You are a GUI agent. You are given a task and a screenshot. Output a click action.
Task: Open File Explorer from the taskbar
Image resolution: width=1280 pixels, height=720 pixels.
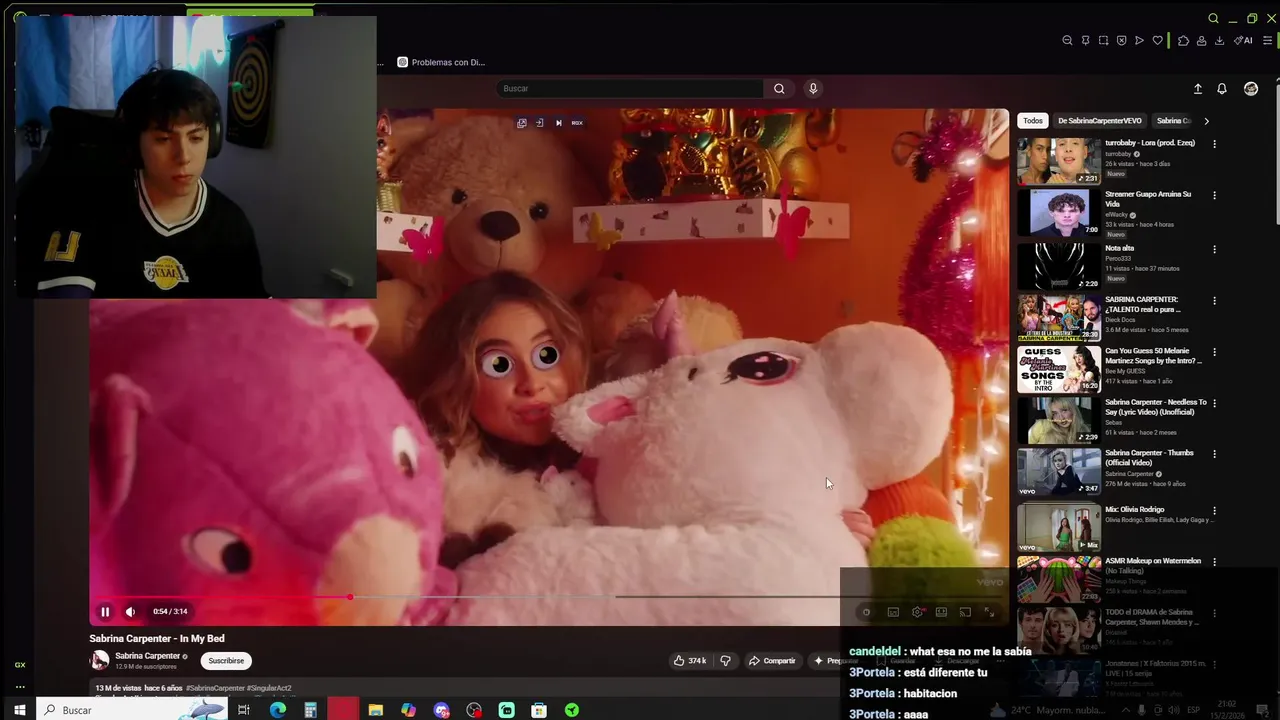376,710
